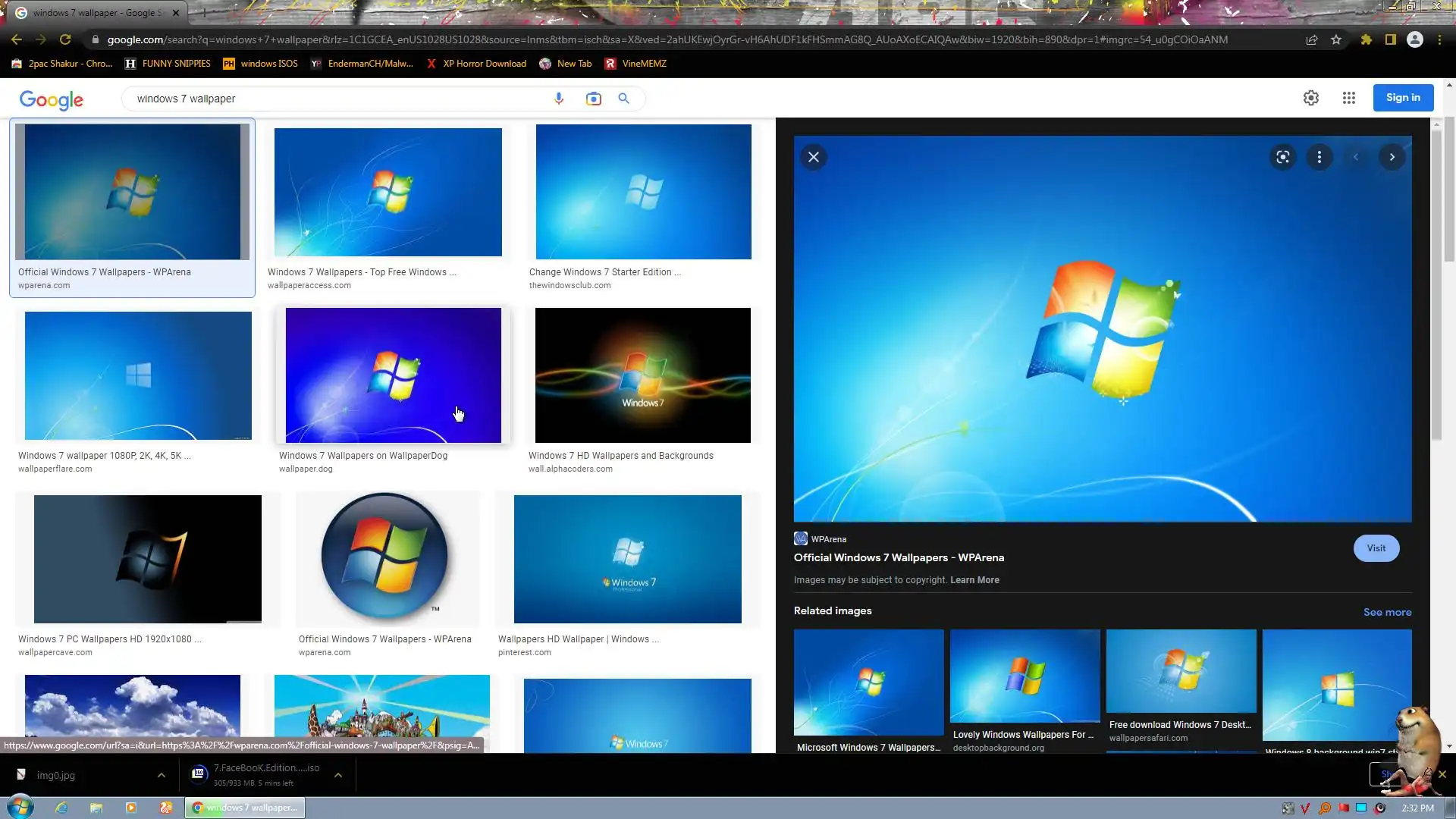Open the XP Horror Download bookmark
This screenshot has width=1456, height=819.
(476, 64)
